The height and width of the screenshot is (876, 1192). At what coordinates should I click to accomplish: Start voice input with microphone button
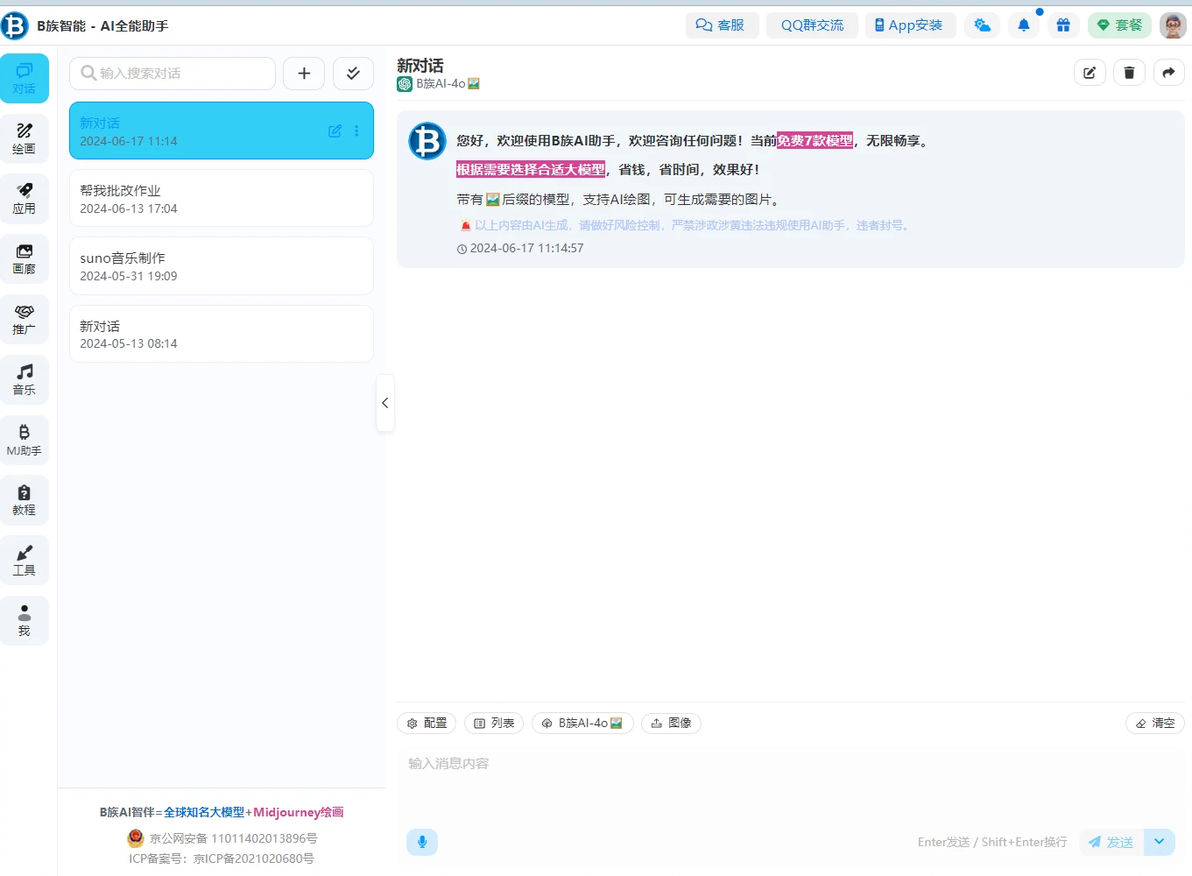tap(422, 842)
